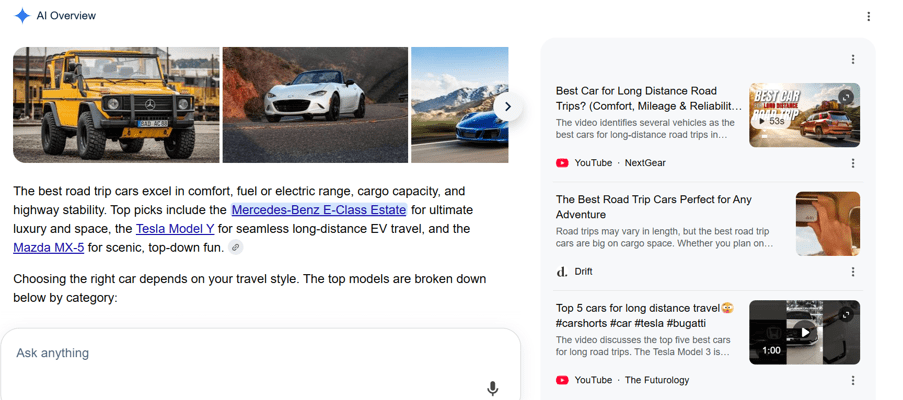
Task: Open the Tesla Model Y link
Action: pos(175,228)
